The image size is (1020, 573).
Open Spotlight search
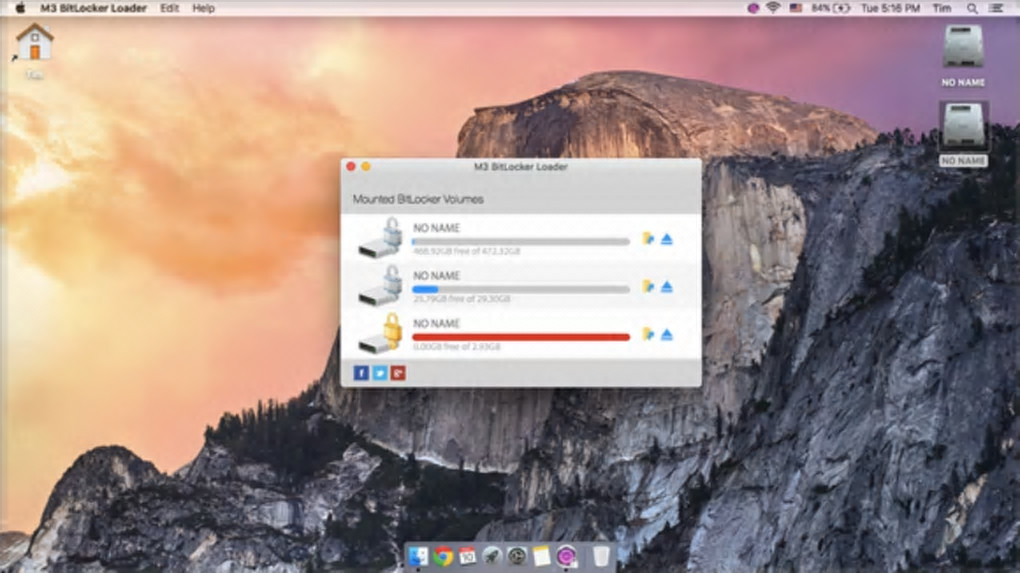[972, 8]
